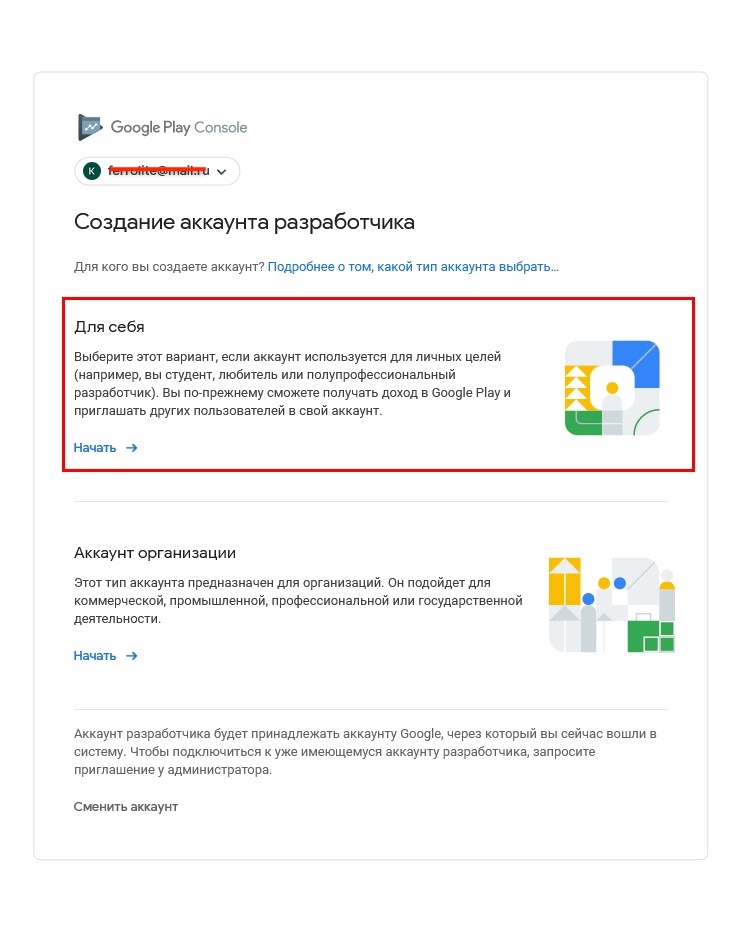The height and width of the screenshot is (926, 732).
Task: Click "Начать" under "Аккаунт организации"
Action: tap(95, 656)
